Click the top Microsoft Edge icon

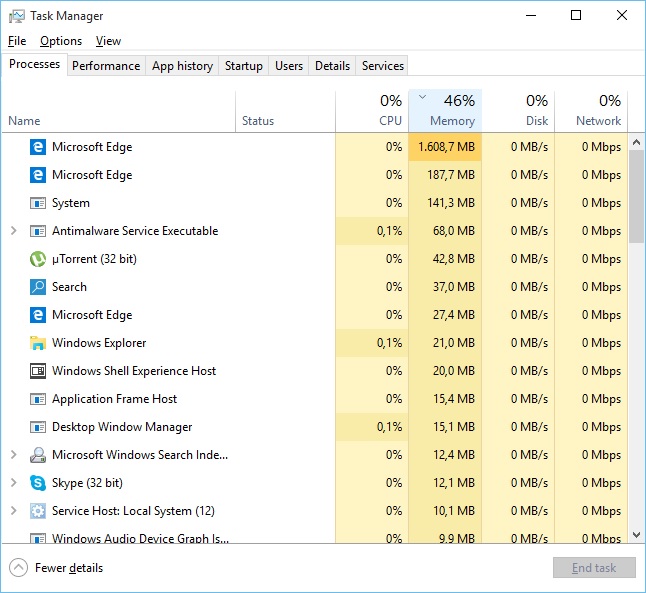point(38,147)
